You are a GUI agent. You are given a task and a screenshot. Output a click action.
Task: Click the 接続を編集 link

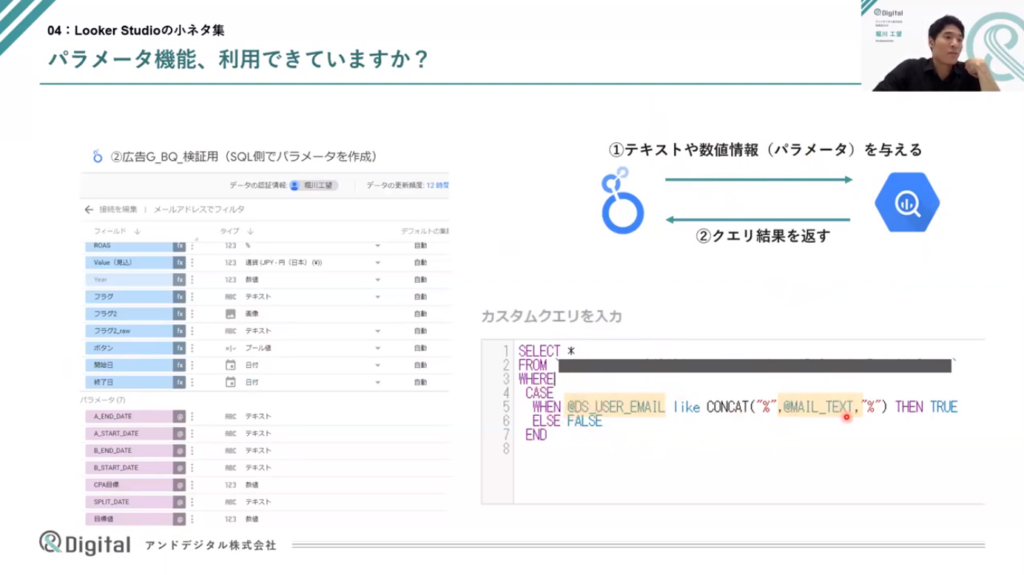pyautogui.click(x=118, y=209)
